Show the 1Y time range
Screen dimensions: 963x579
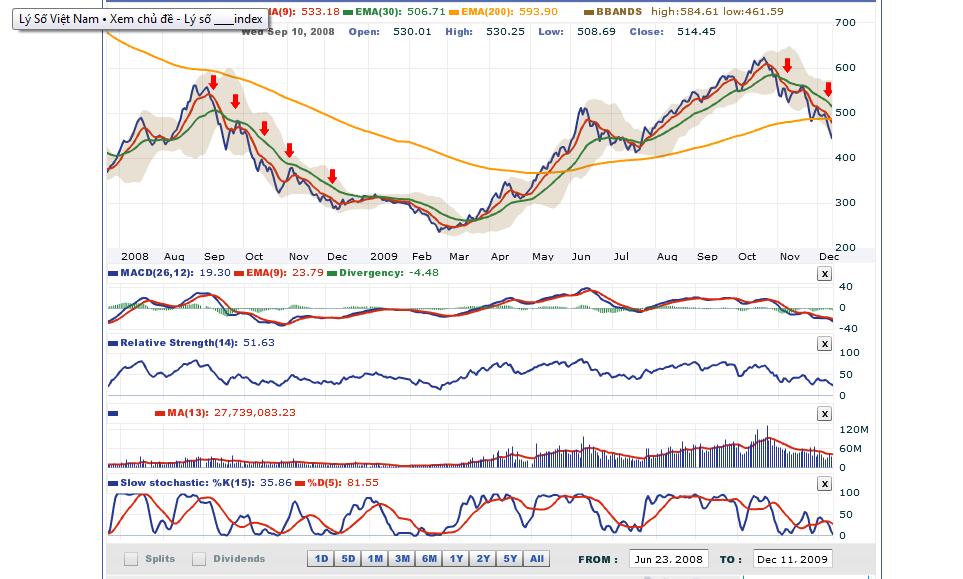456,559
